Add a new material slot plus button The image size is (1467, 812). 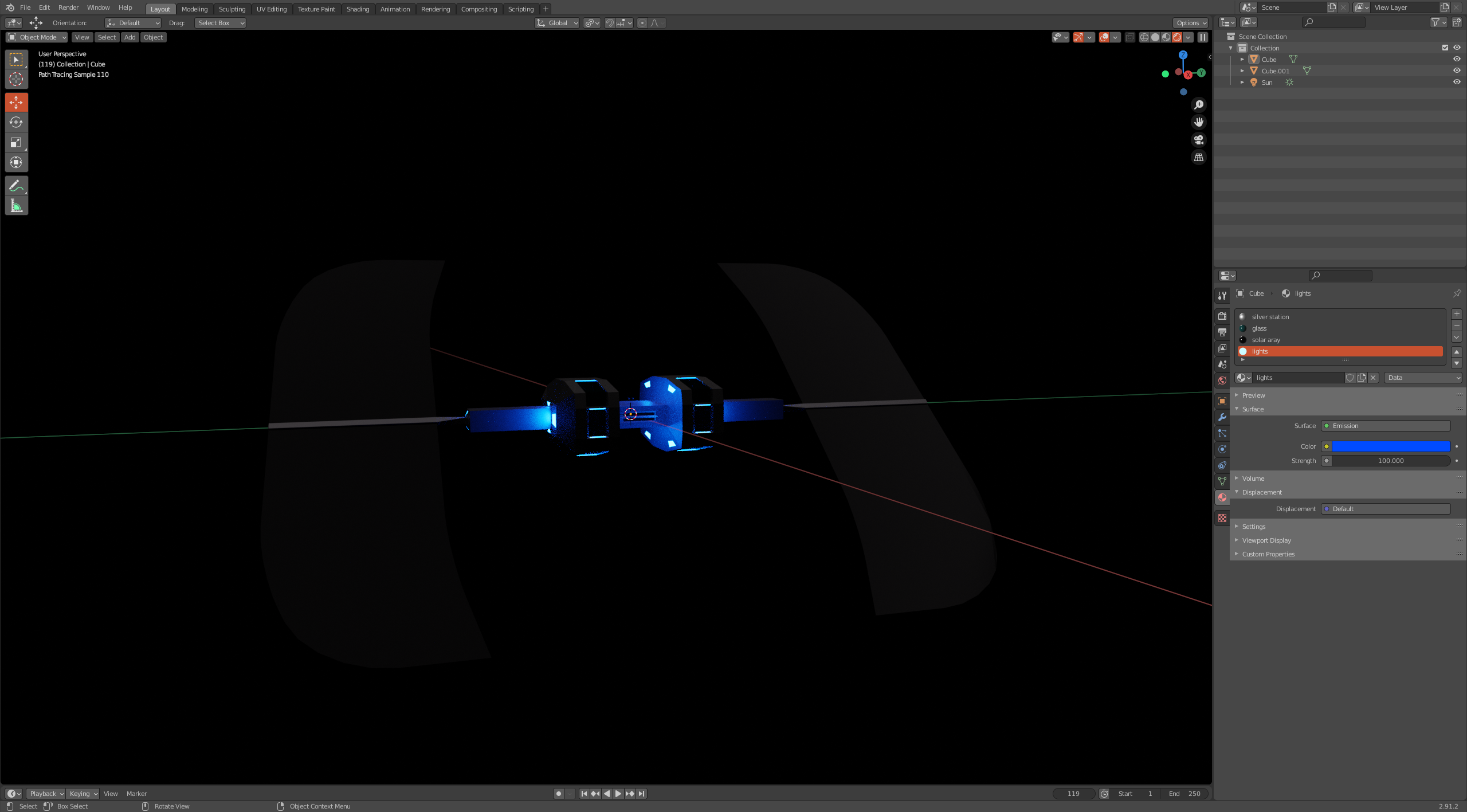(1456, 314)
